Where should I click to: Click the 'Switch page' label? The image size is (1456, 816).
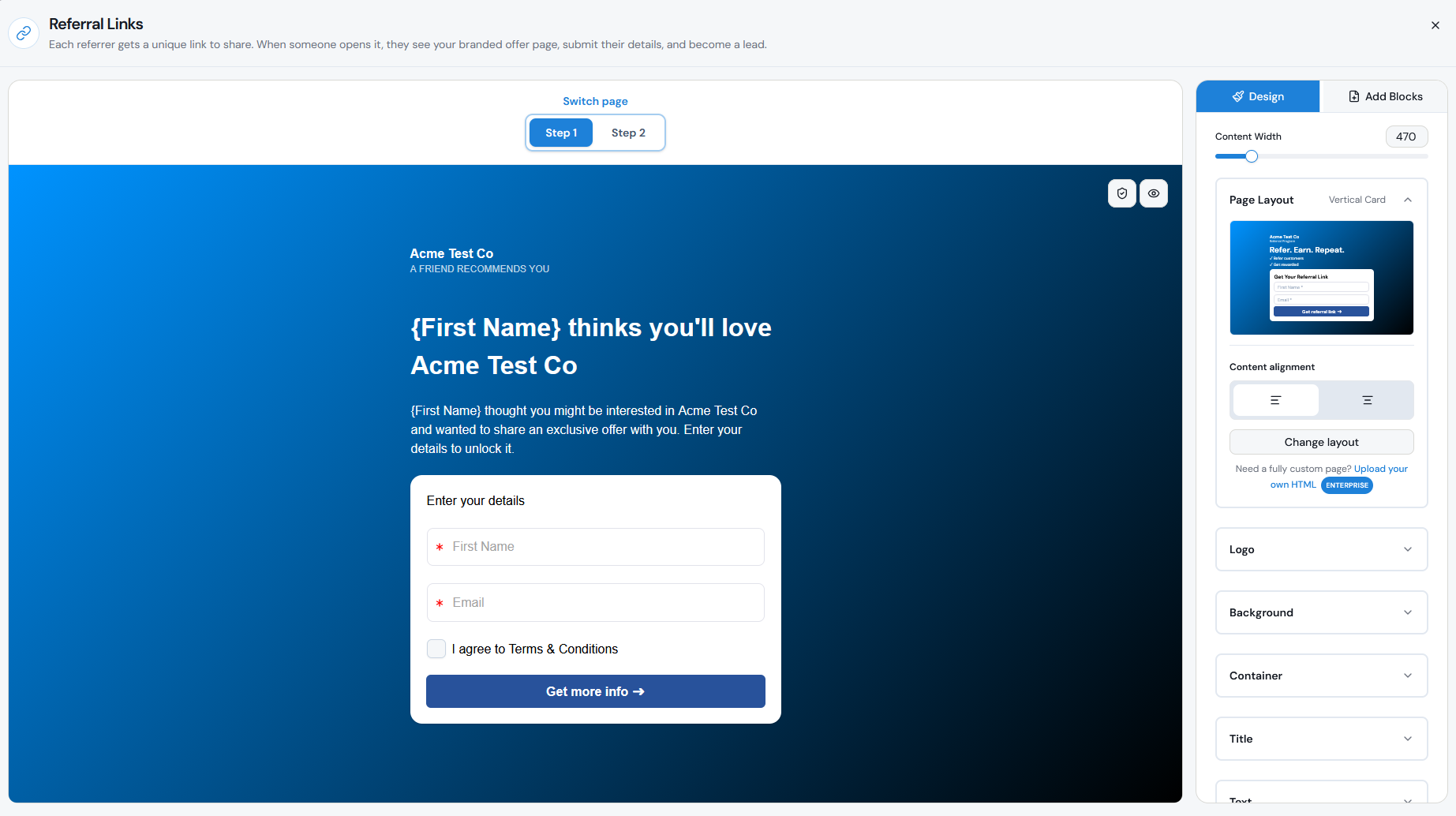coord(595,101)
